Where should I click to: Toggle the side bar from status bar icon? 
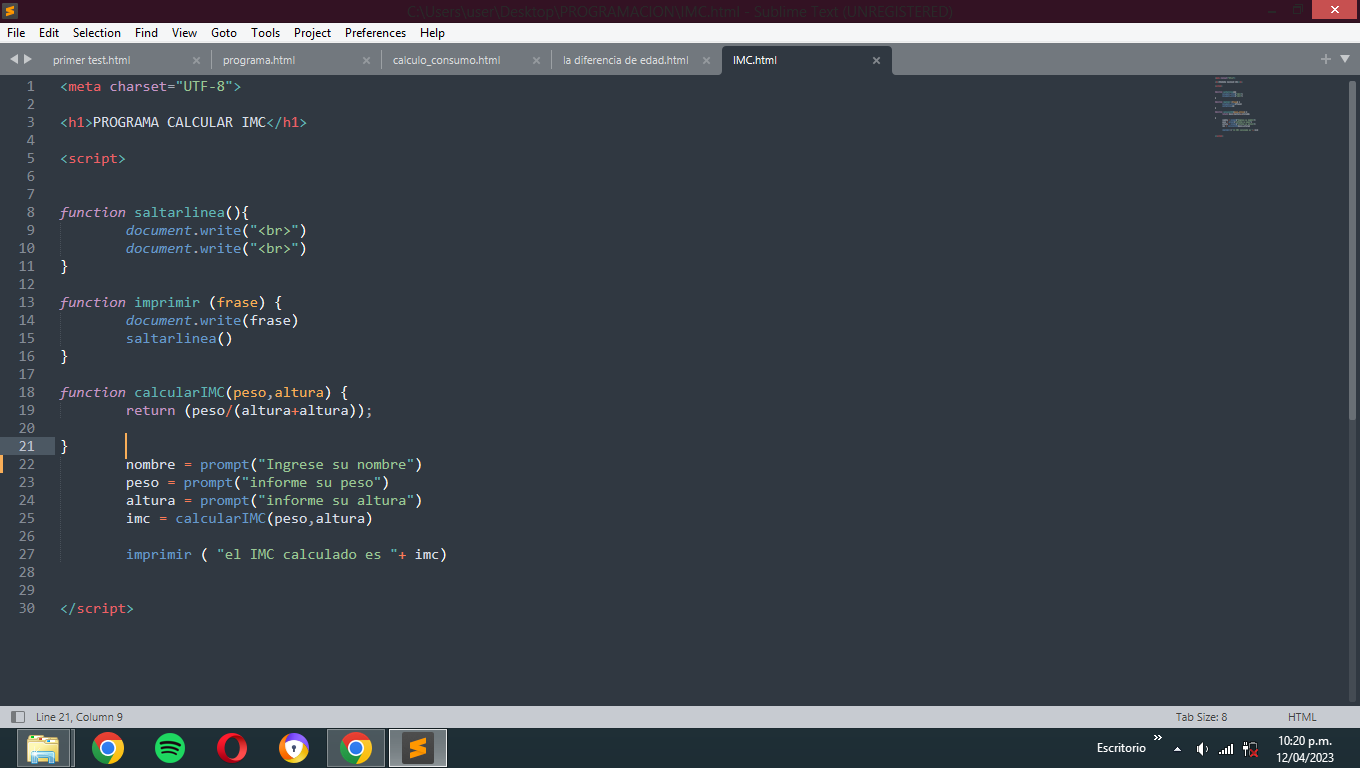click(x=17, y=717)
